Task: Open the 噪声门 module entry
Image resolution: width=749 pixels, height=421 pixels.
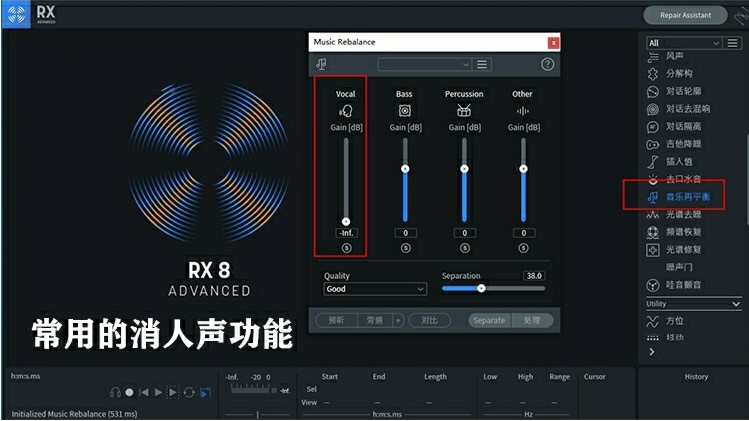Action: (x=679, y=267)
